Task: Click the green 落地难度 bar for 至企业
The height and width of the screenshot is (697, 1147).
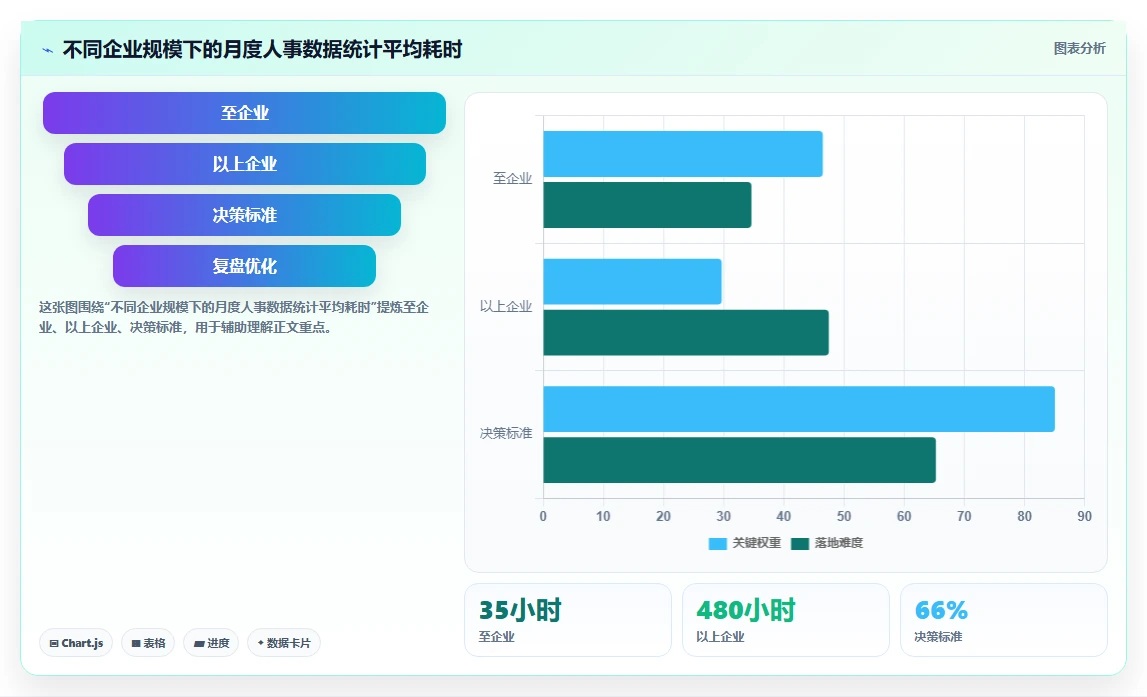Action: (647, 205)
